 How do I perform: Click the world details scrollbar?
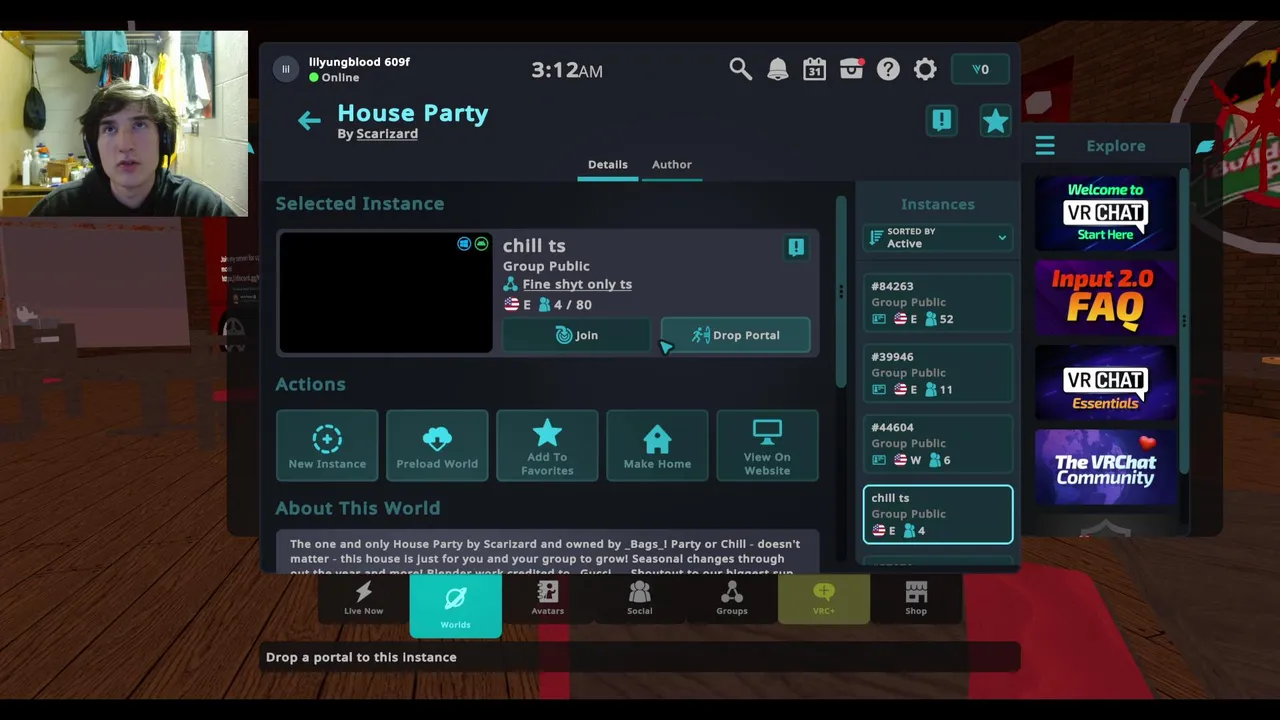pos(841,290)
